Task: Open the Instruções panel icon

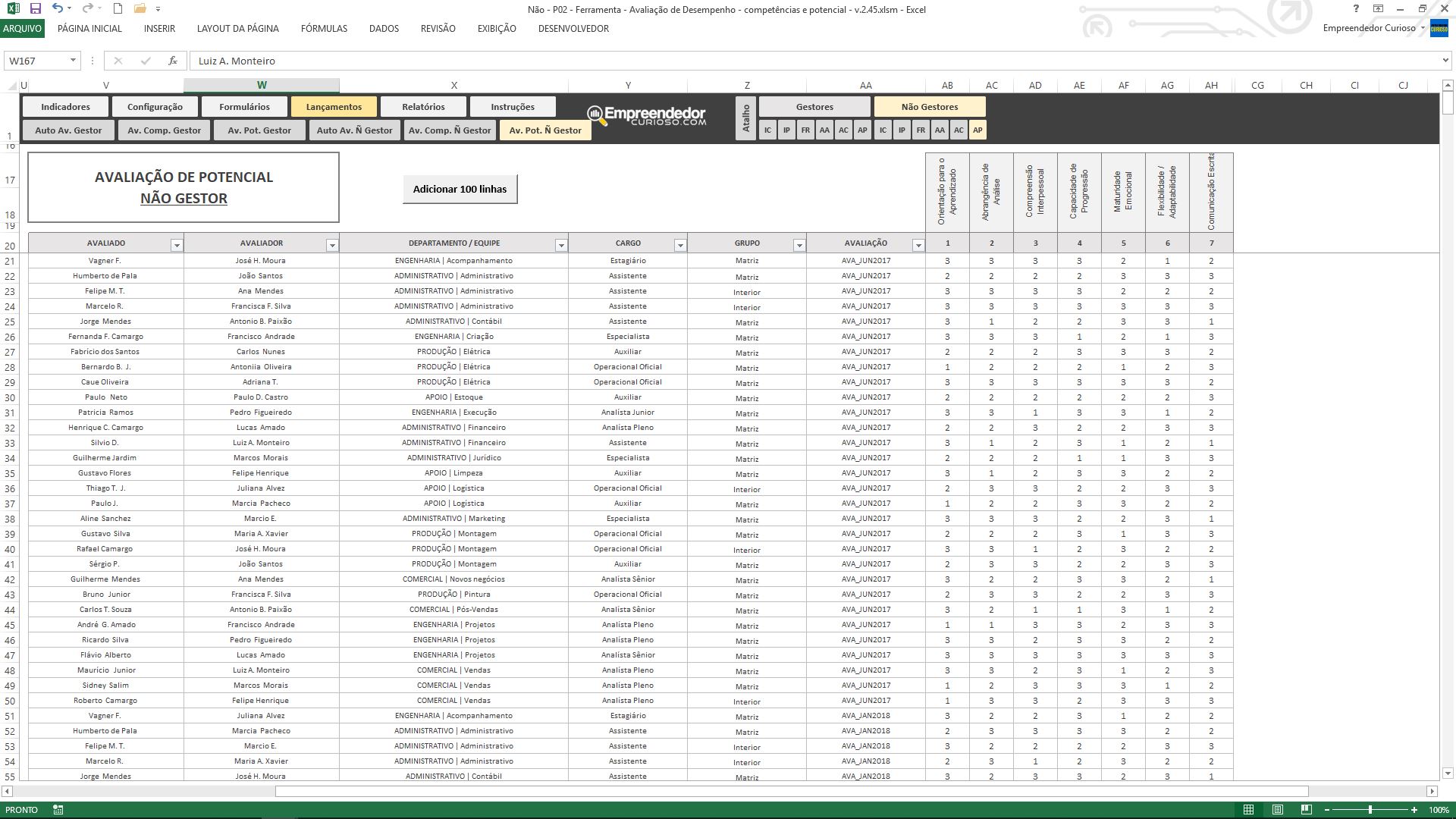Action: click(x=512, y=106)
